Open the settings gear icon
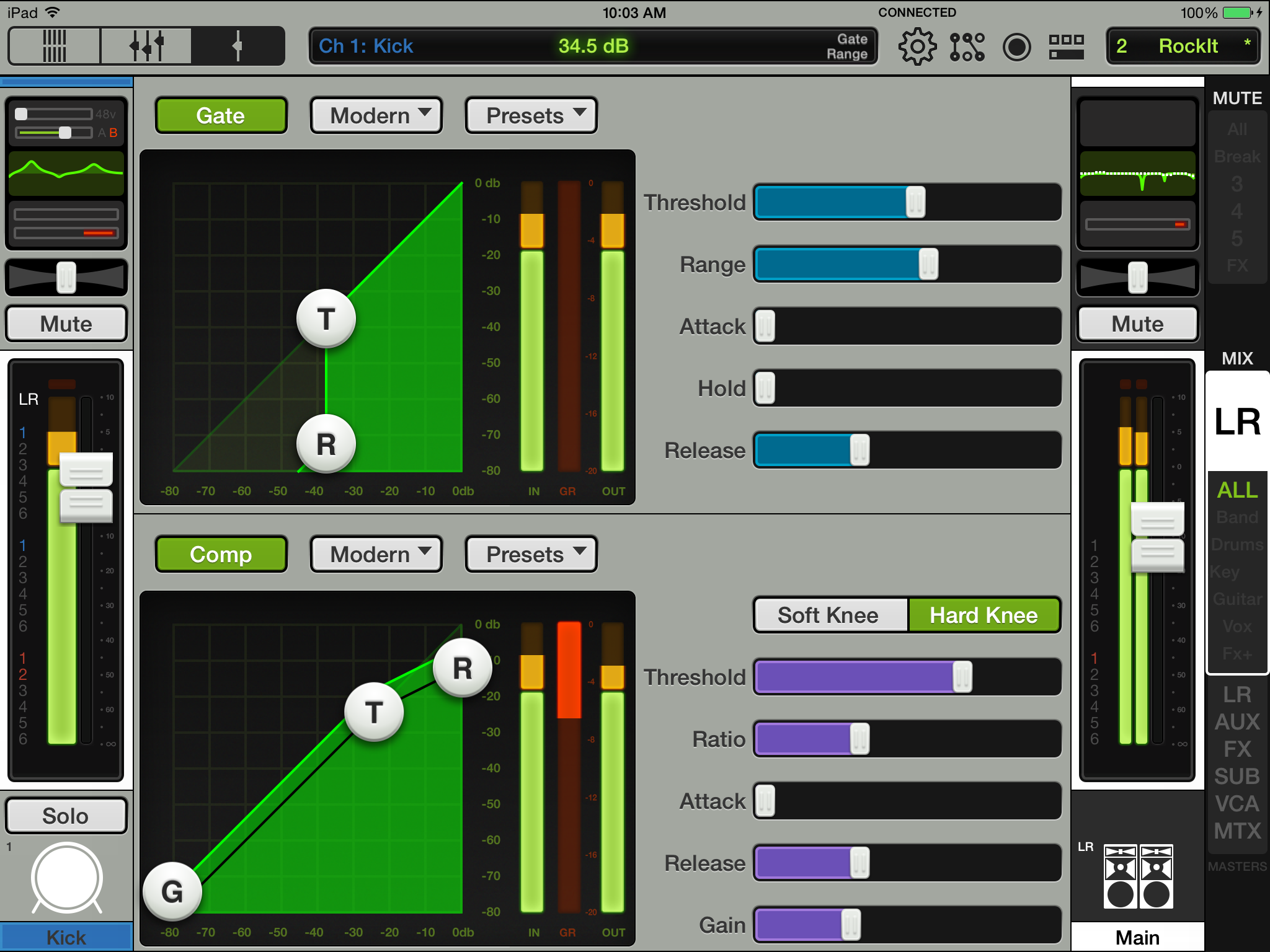This screenshot has height=952, width=1270. tap(917, 46)
